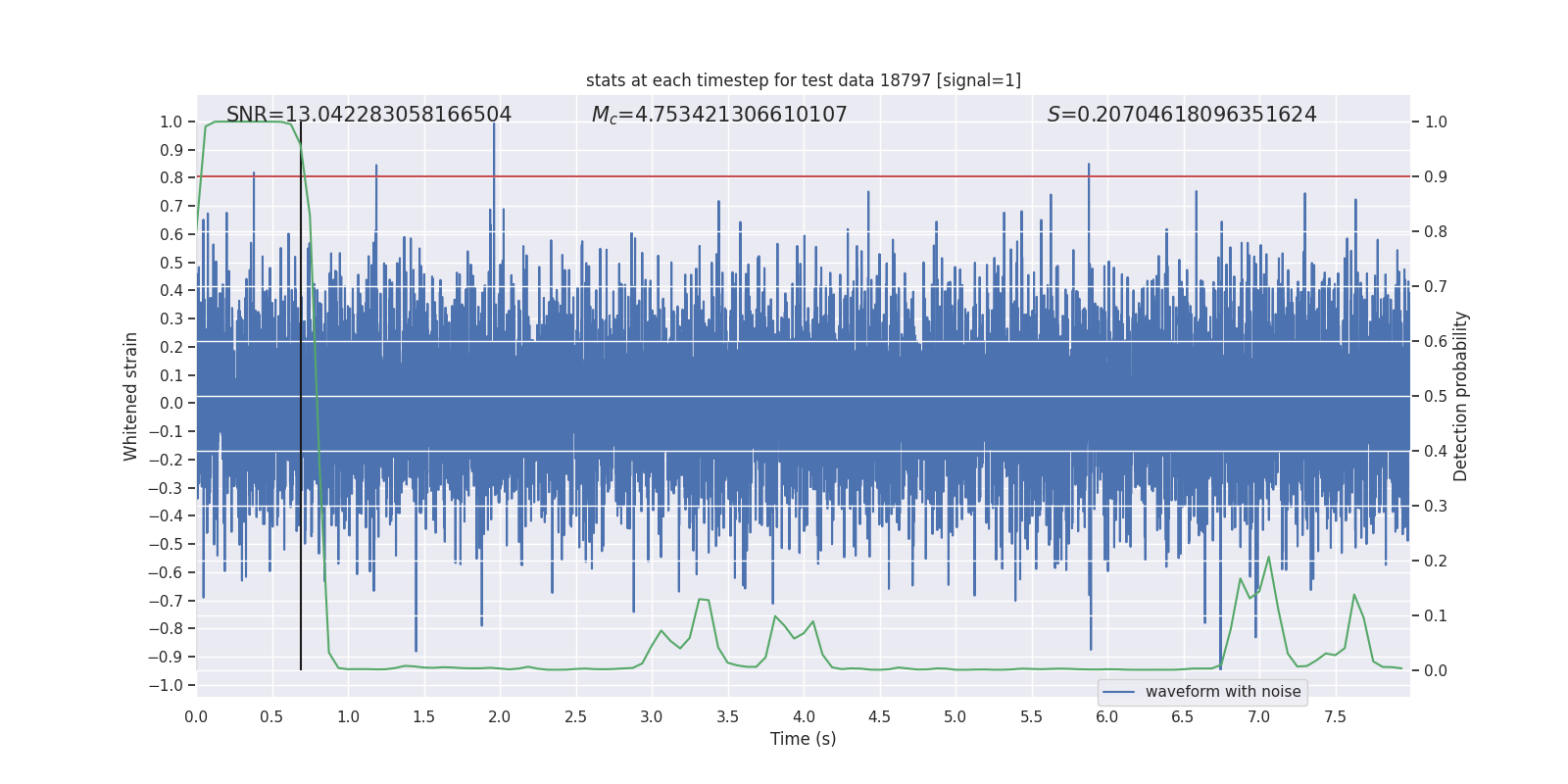The width and height of the screenshot is (1568, 784).
Task: Click the blue line sample in legend
Action: coord(1119,692)
